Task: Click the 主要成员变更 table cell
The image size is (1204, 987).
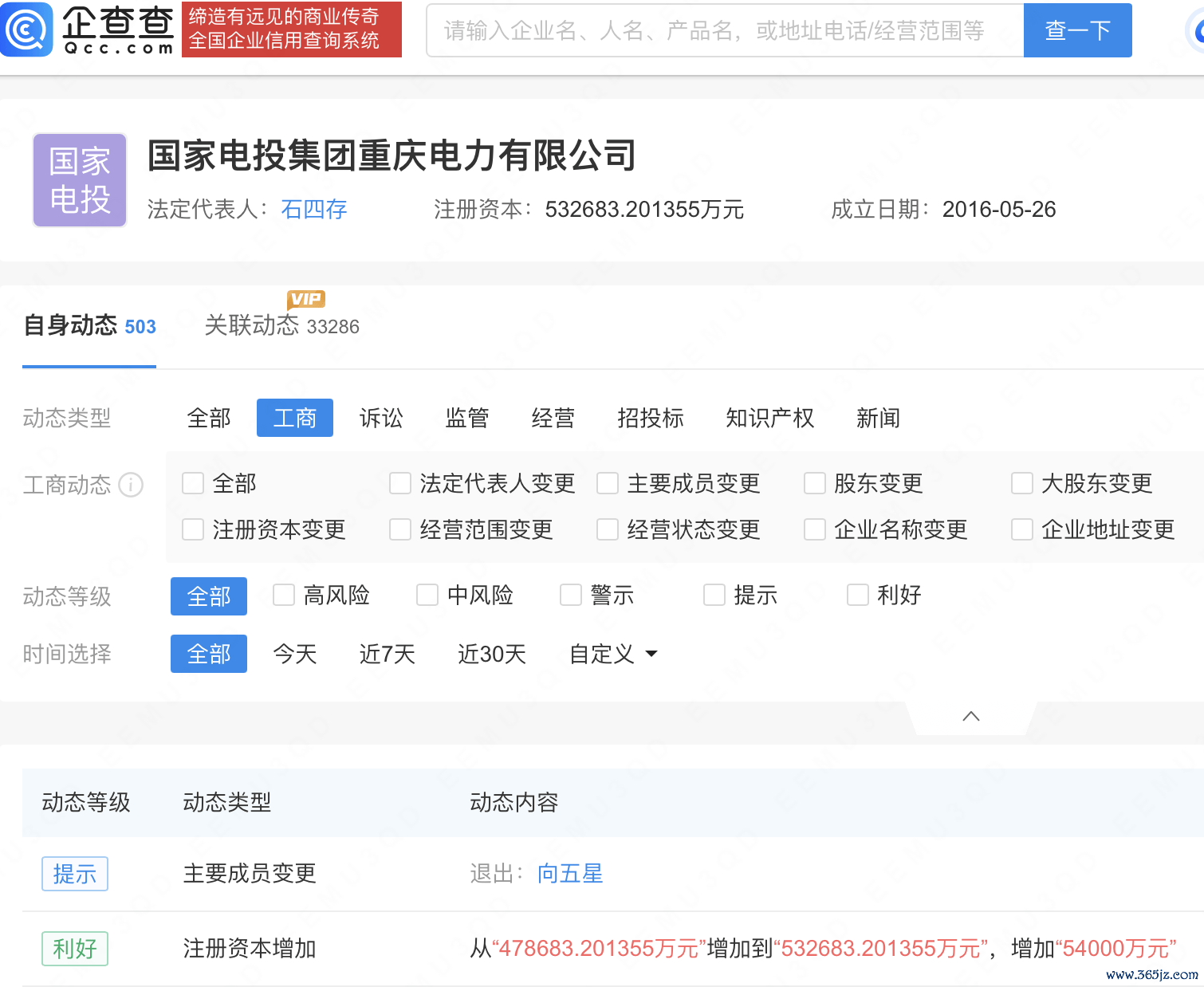Action: [x=250, y=874]
